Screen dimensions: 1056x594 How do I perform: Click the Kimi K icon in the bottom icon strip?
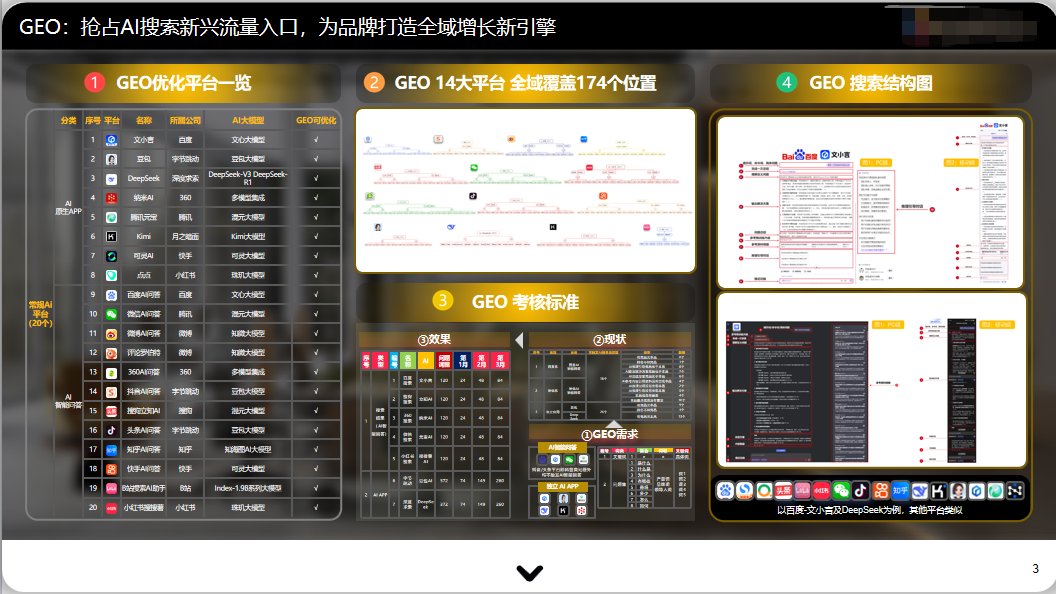coord(938,491)
